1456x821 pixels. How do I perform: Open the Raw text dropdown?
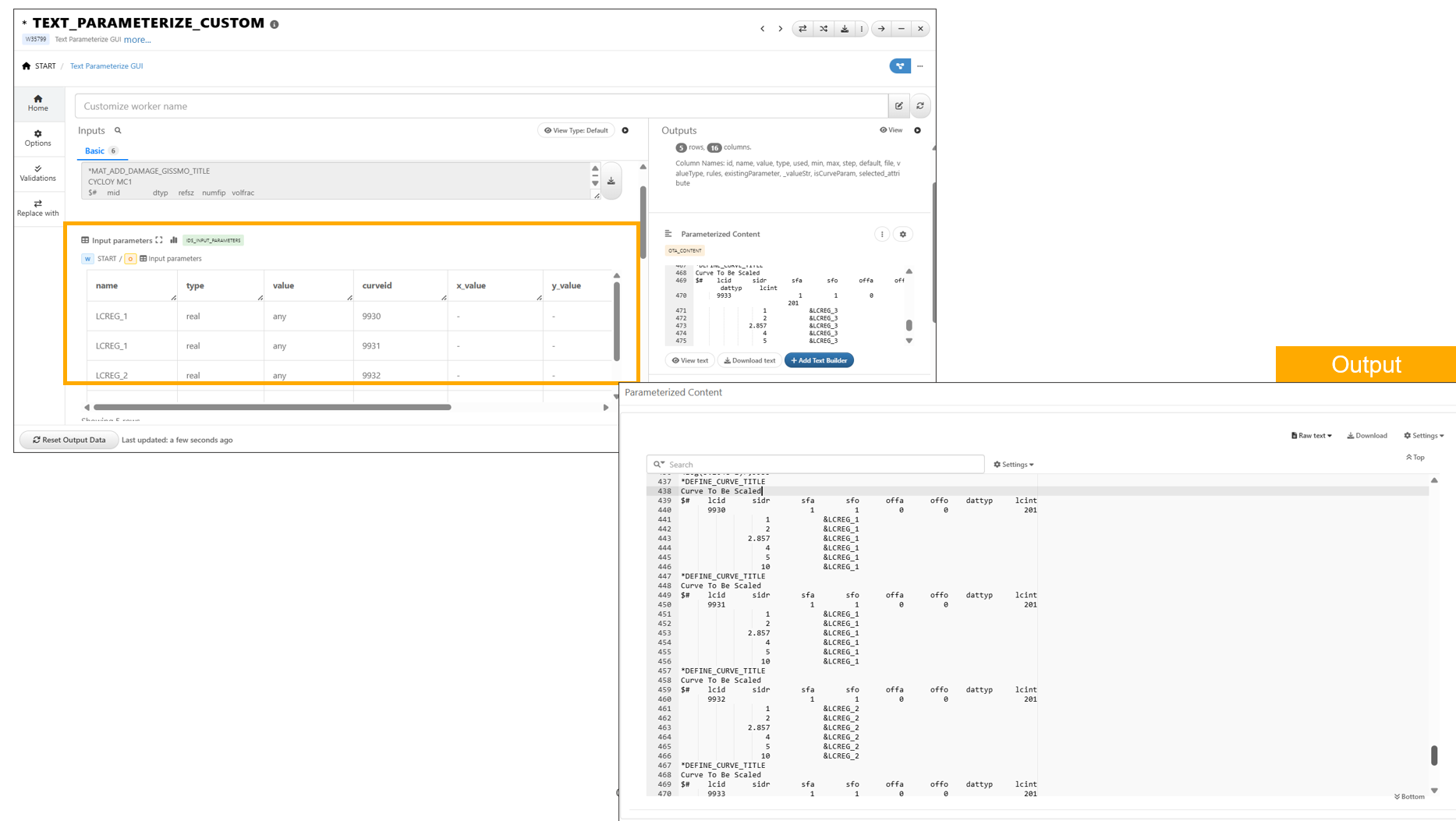tap(1312, 436)
